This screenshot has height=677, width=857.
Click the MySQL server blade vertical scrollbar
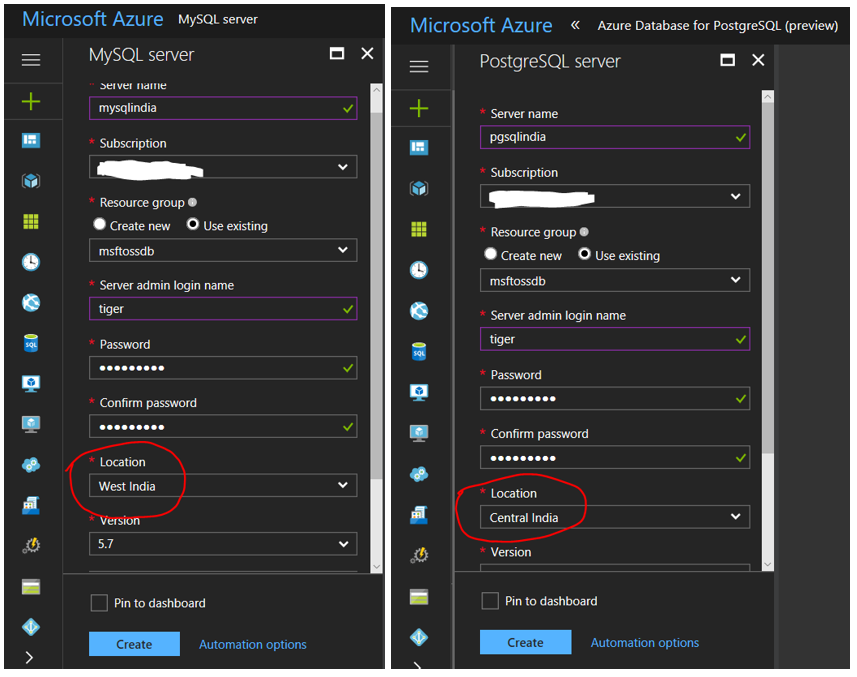(376, 300)
